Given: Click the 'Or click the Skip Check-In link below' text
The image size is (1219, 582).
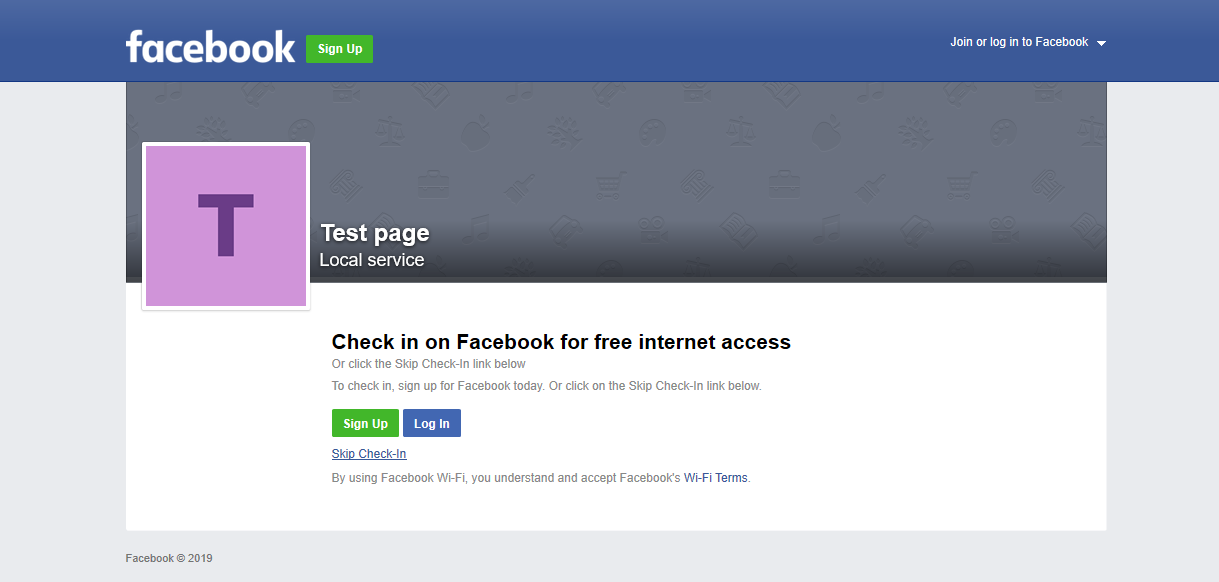Looking at the screenshot, I should click(x=428, y=364).
